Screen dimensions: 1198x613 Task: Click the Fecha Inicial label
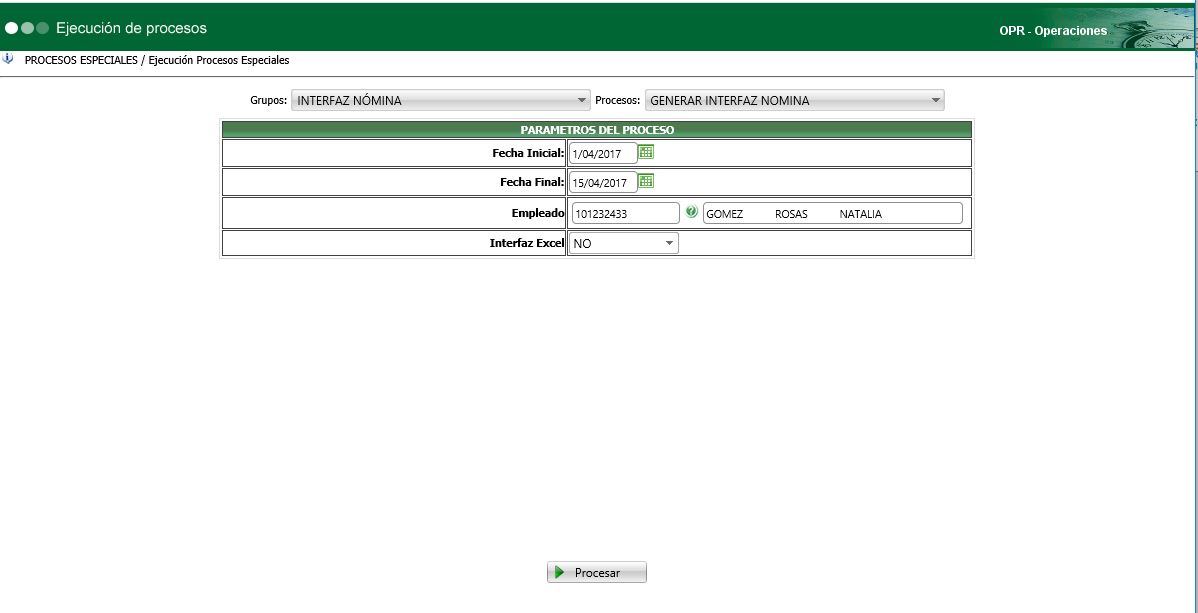[x=529, y=153]
